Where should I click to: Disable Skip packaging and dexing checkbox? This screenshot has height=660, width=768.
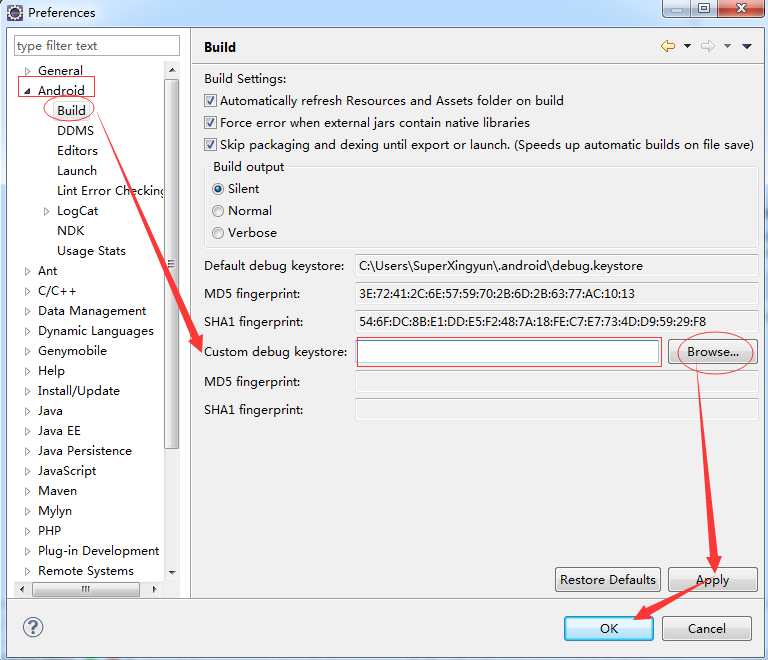[x=210, y=145]
